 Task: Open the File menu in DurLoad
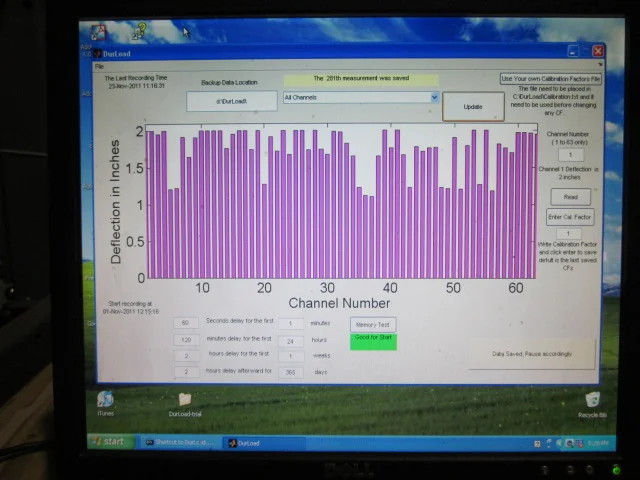(x=99, y=66)
